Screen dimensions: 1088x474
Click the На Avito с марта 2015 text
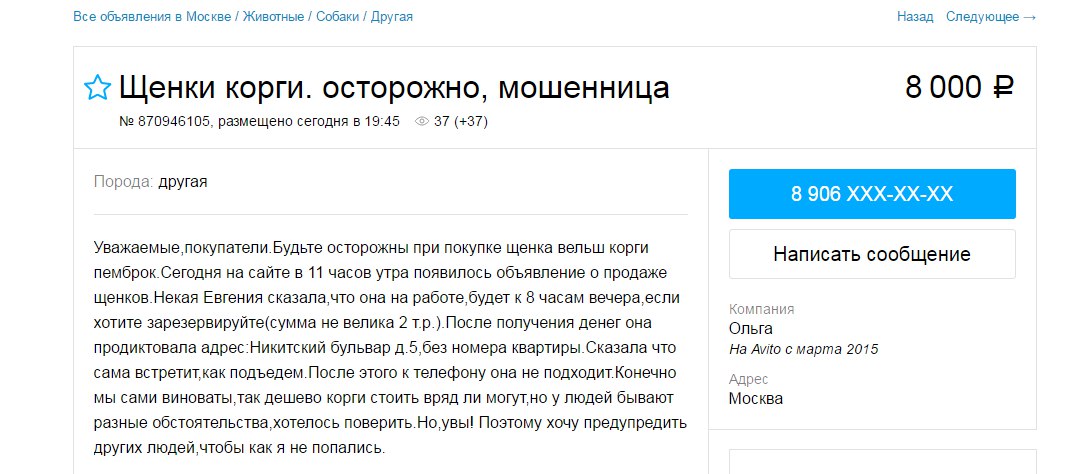(804, 349)
